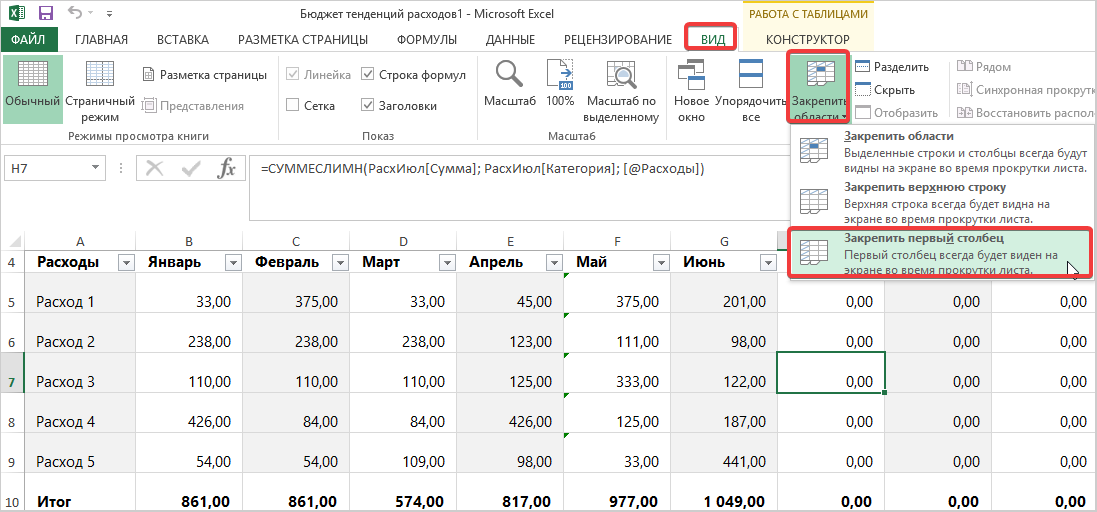Open the КОНСТРУКТОР tab
This screenshot has height=512, width=1097.
pyautogui.click(x=807, y=39)
